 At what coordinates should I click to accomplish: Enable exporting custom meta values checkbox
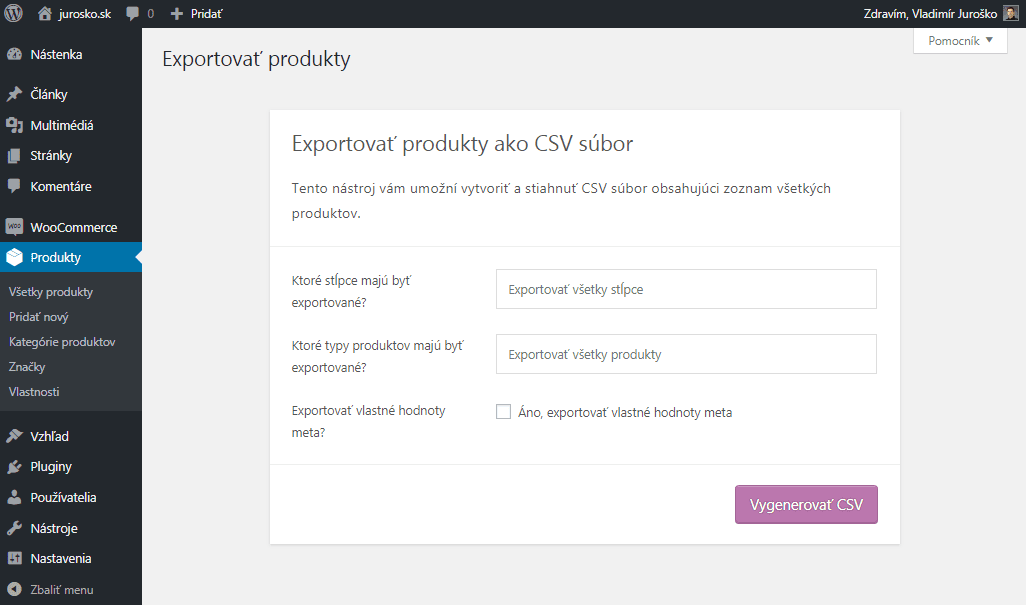coord(504,412)
